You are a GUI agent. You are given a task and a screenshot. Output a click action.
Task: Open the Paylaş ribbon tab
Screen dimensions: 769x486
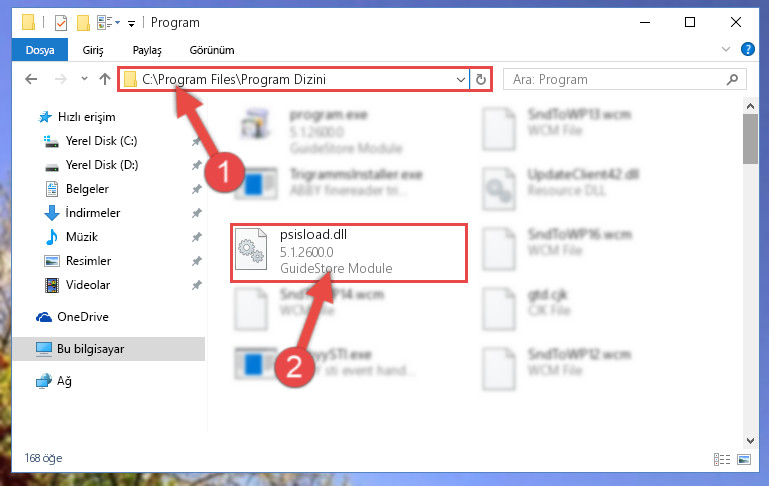click(147, 50)
